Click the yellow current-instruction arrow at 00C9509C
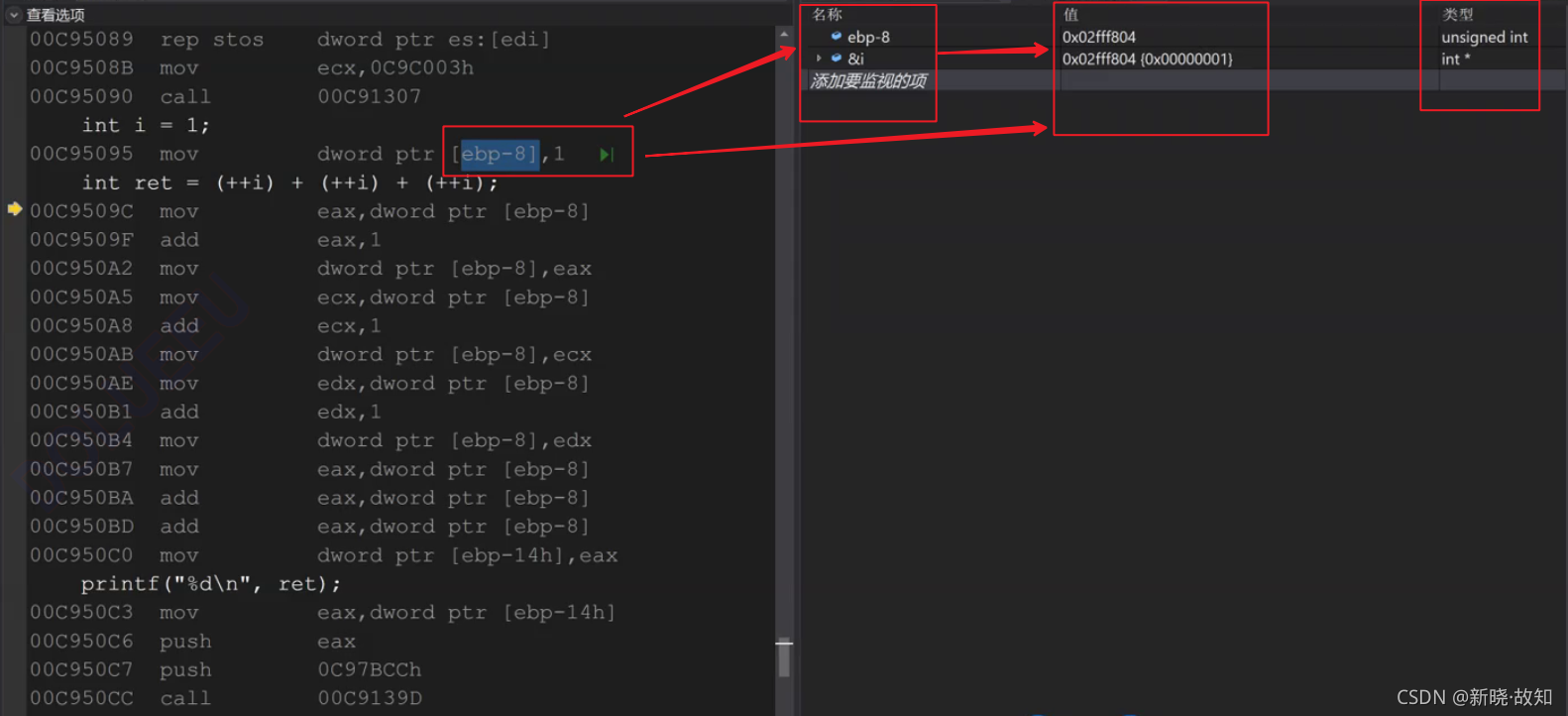Viewport: 1568px width, 716px height. 15,209
